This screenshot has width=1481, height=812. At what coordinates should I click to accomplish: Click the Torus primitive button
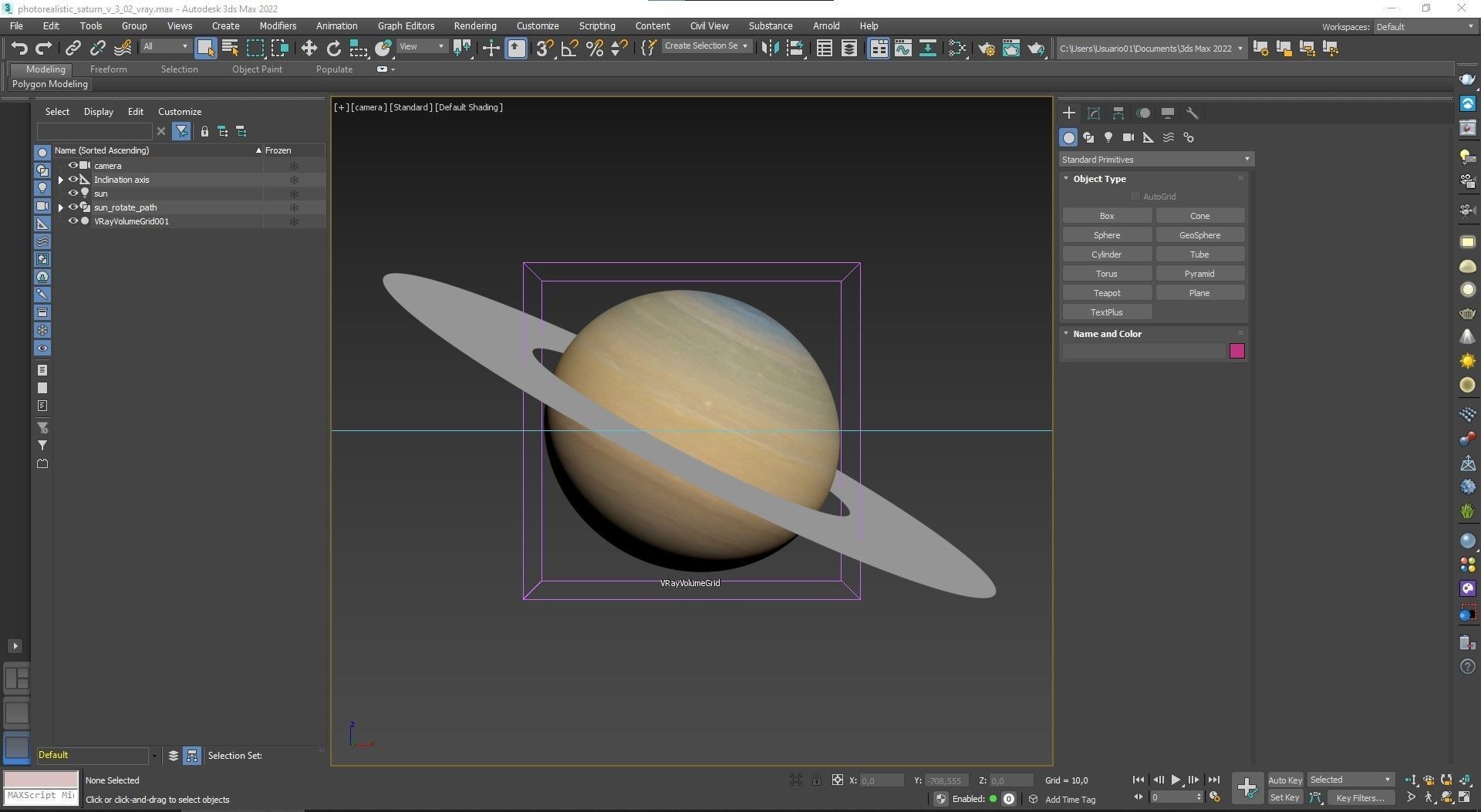pyautogui.click(x=1107, y=274)
